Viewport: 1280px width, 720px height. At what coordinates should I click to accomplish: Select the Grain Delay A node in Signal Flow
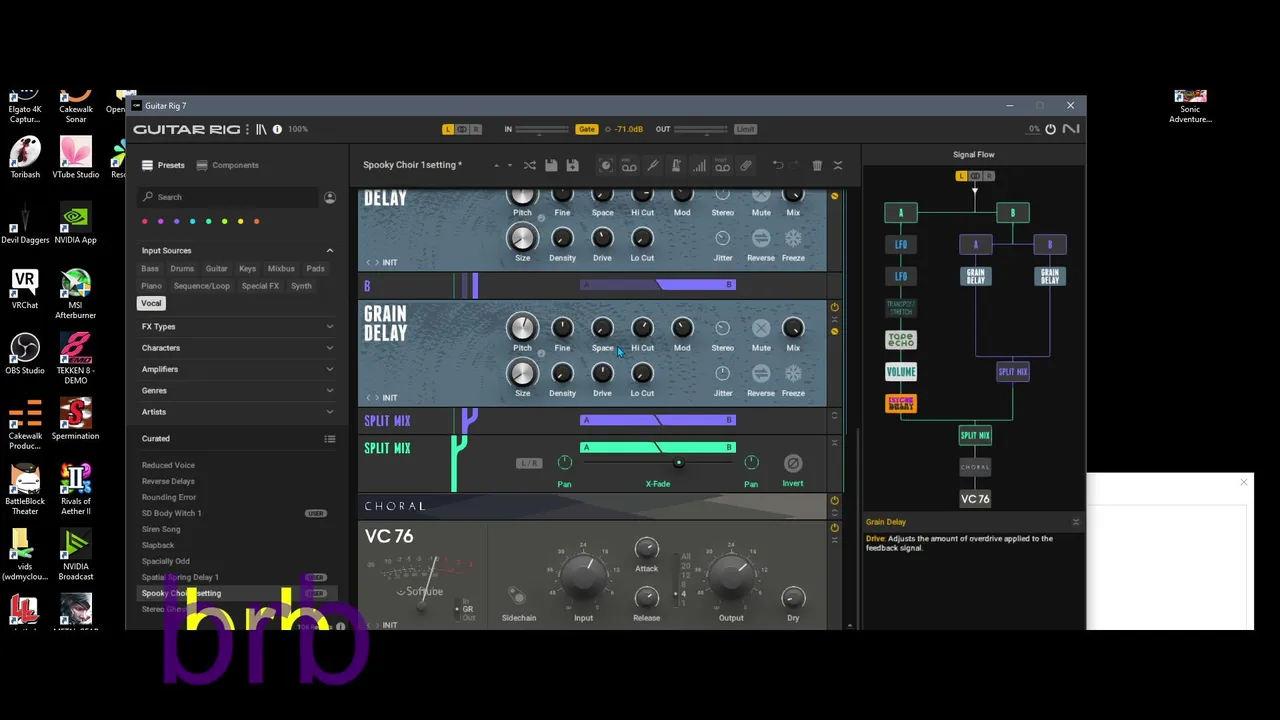976,276
